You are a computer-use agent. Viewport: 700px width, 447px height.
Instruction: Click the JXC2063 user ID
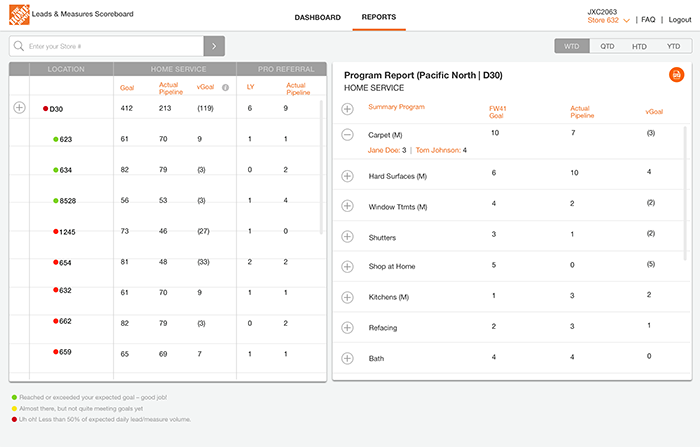(602, 12)
